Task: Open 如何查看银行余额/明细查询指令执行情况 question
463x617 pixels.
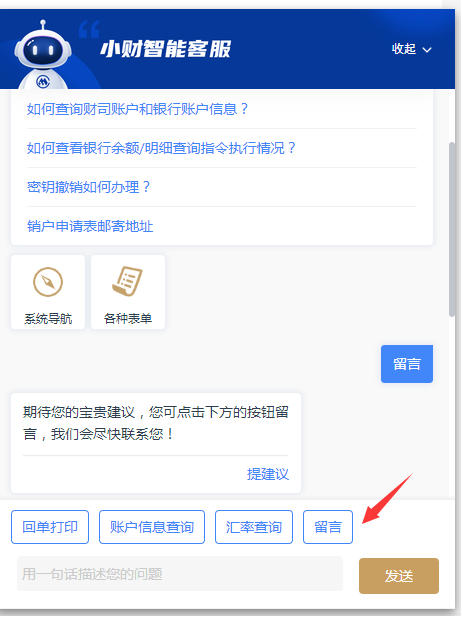Action: click(x=161, y=148)
